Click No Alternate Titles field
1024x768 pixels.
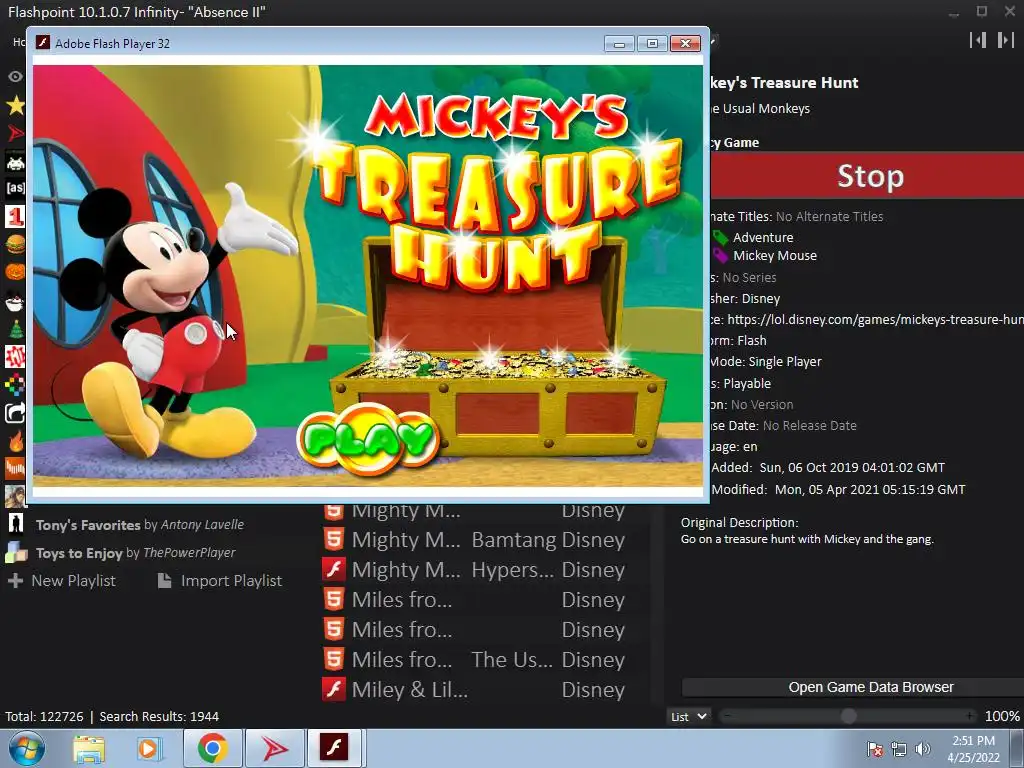click(x=829, y=216)
